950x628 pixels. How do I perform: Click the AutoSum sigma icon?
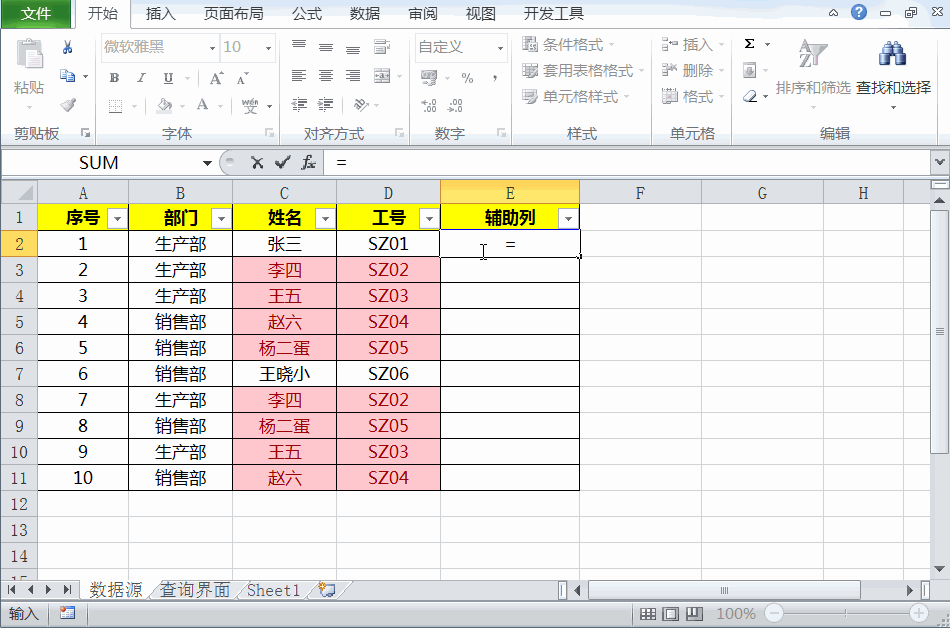[x=749, y=44]
